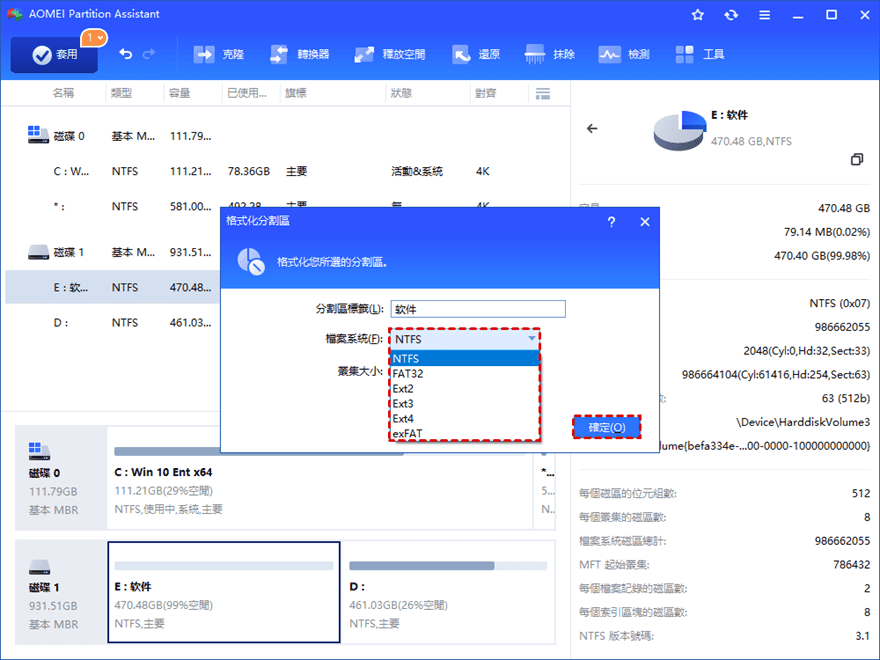This screenshot has height=660, width=880.
Task: Click the 確定(O) confirm button
Action: coord(607,427)
